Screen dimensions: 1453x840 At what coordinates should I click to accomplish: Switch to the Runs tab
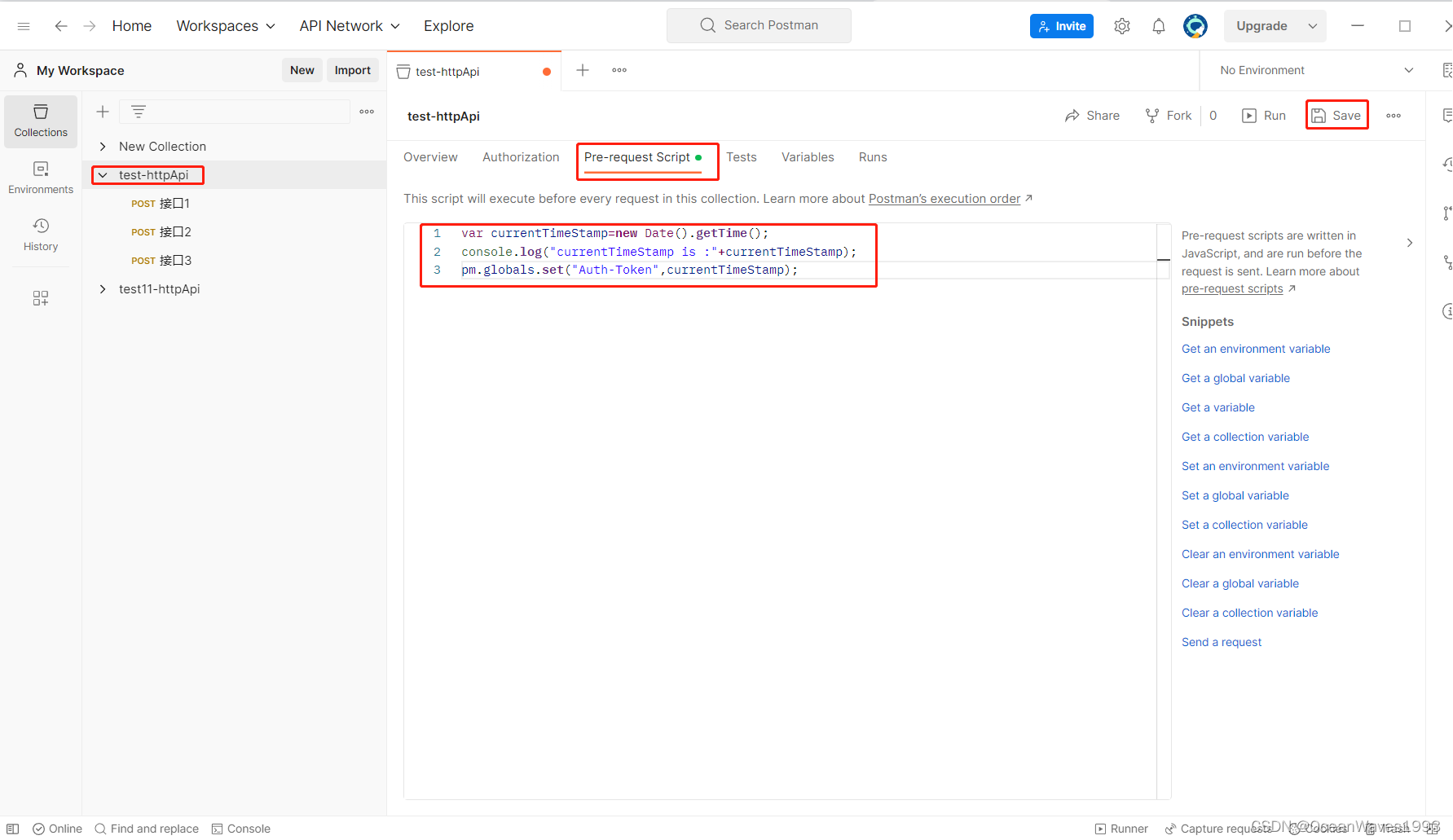coord(873,157)
